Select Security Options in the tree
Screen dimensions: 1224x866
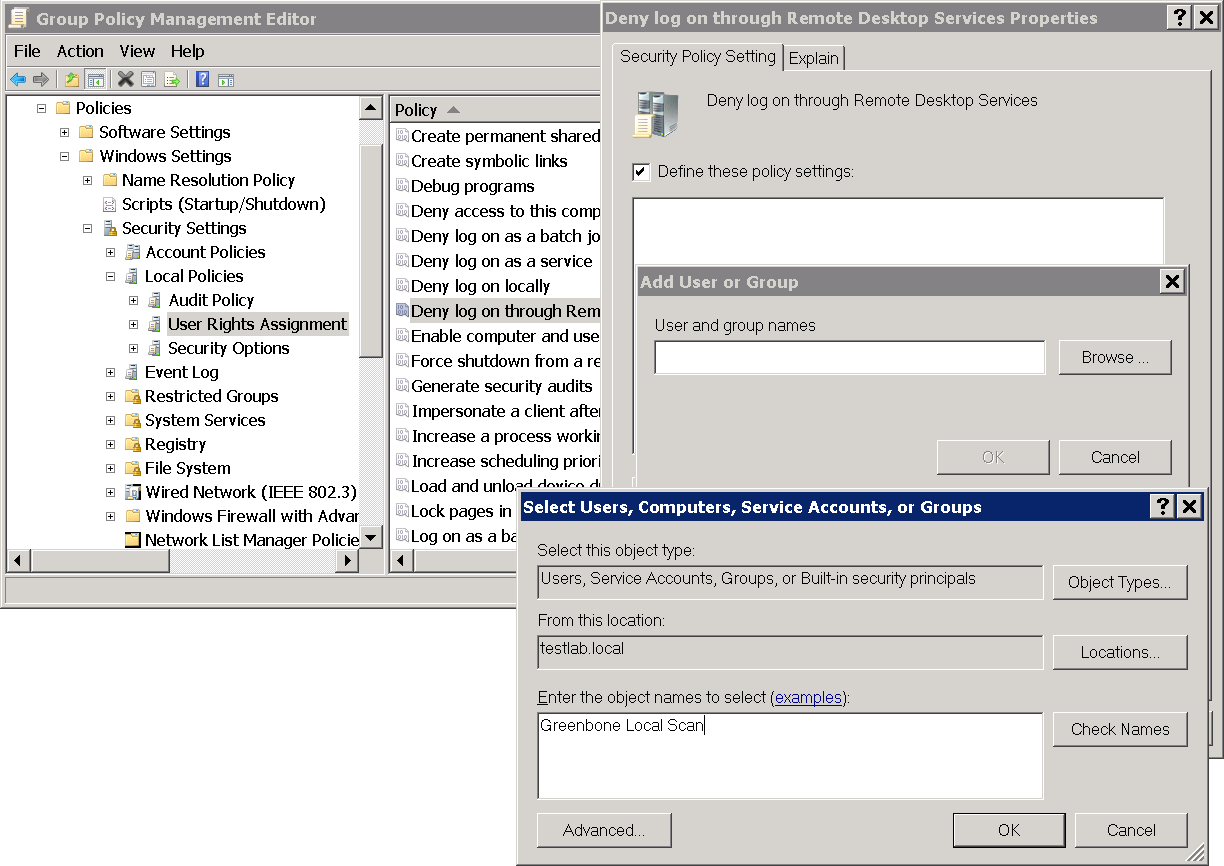(x=228, y=349)
